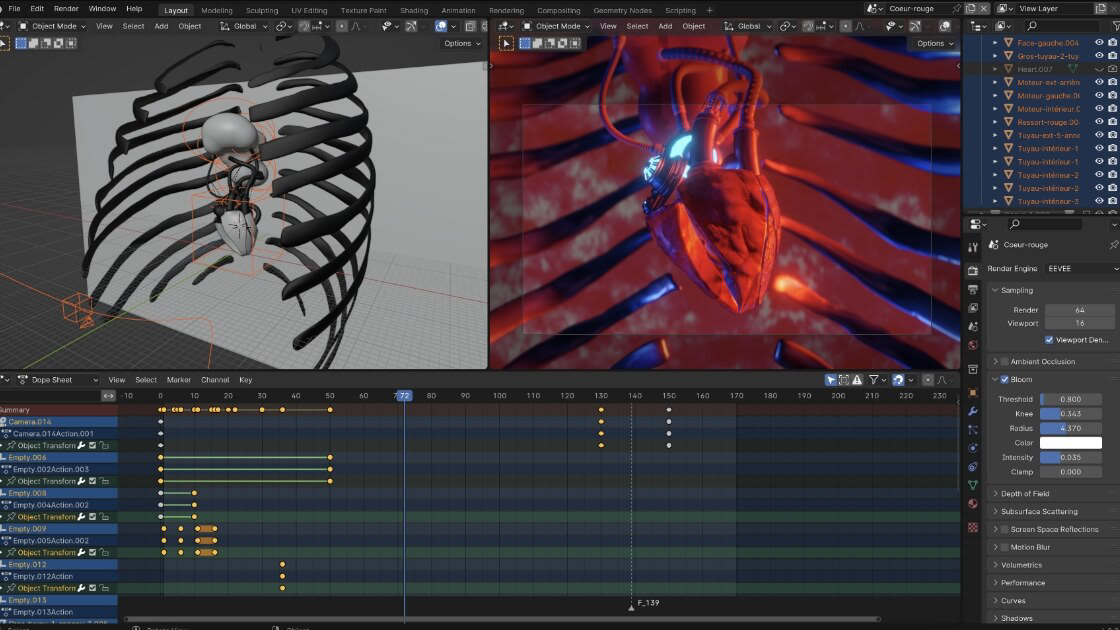Screen dimensions: 1120x630
Task: Switch to the Animation workspace tab
Action: point(458,10)
